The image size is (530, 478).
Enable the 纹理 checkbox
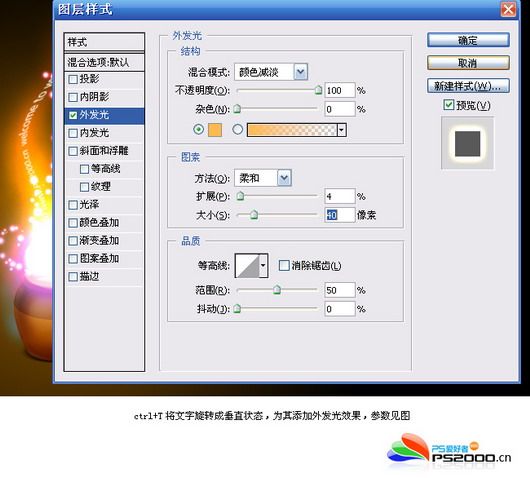84,187
